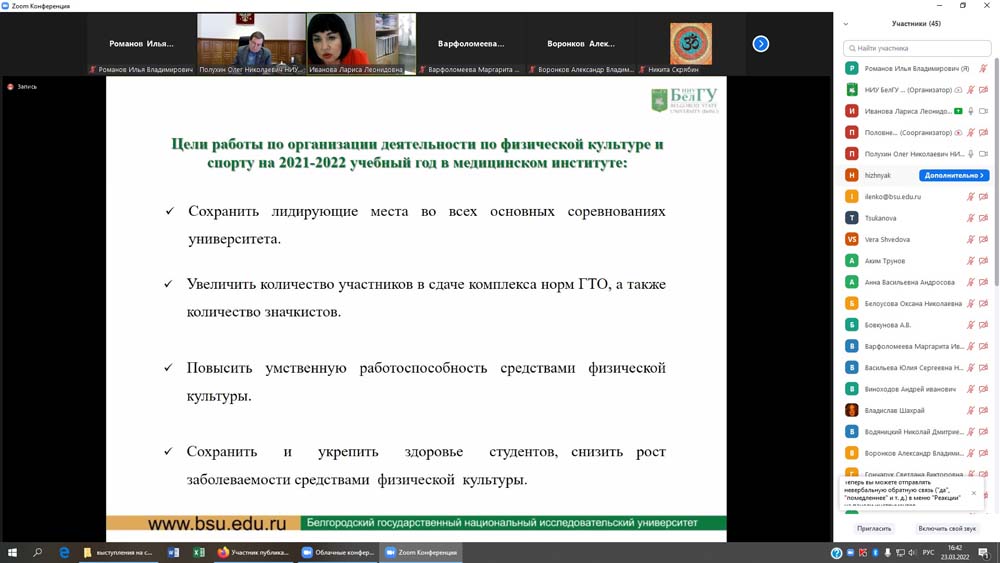
Task: Toggle Tsukanova's muted microphone icon
Action: click(x=971, y=218)
